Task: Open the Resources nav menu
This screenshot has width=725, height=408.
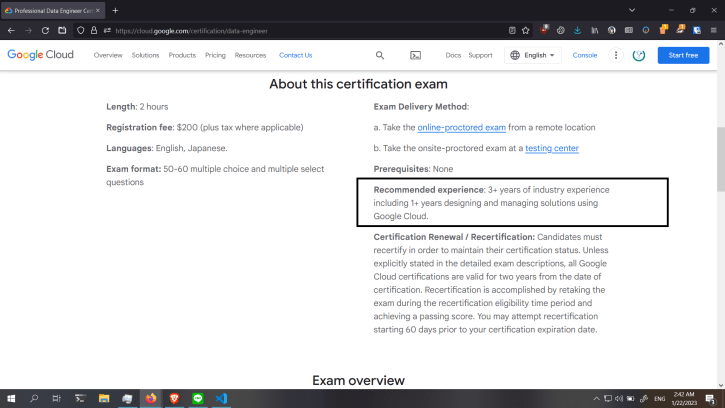Action: tap(250, 55)
